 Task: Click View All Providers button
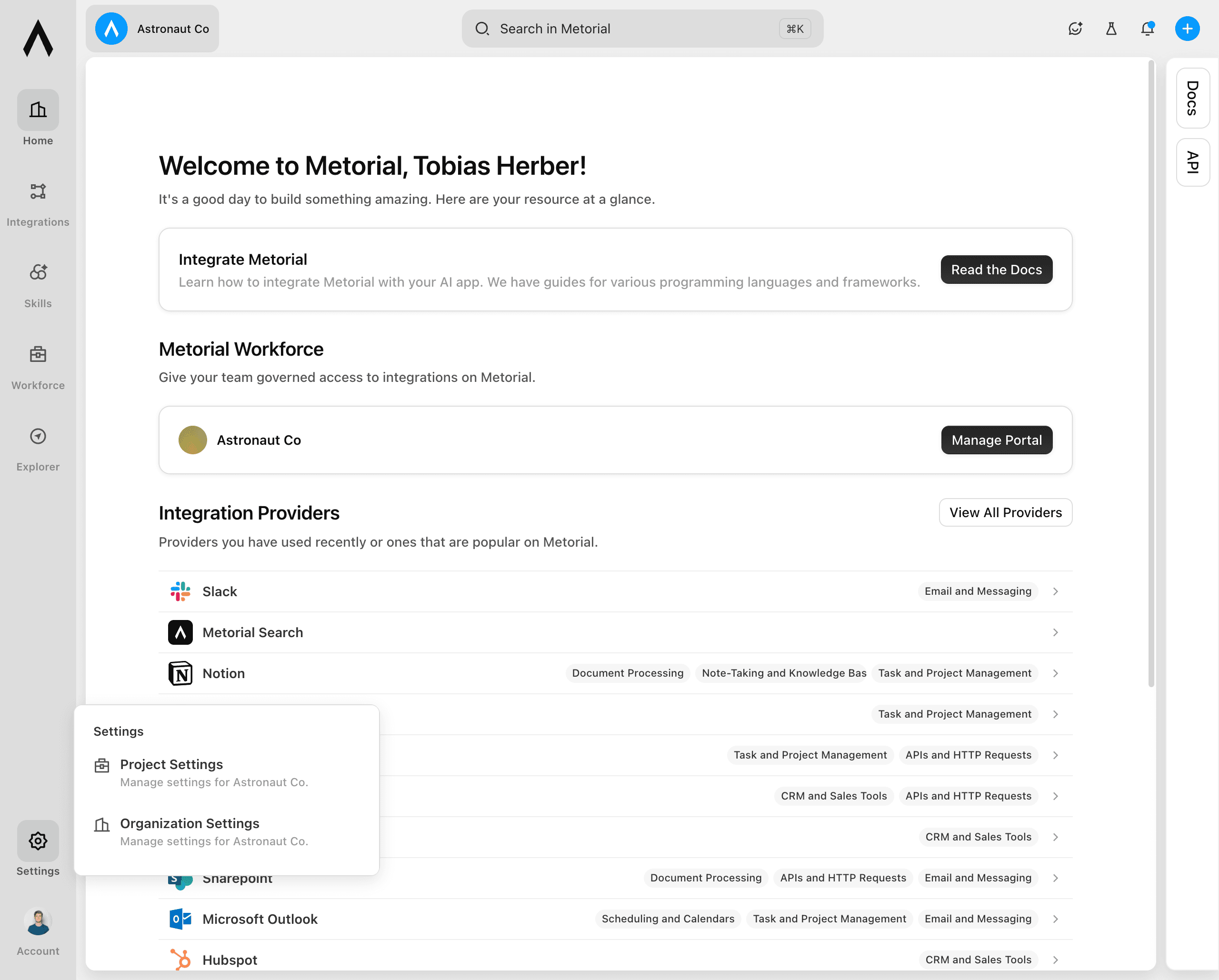click(x=1005, y=512)
